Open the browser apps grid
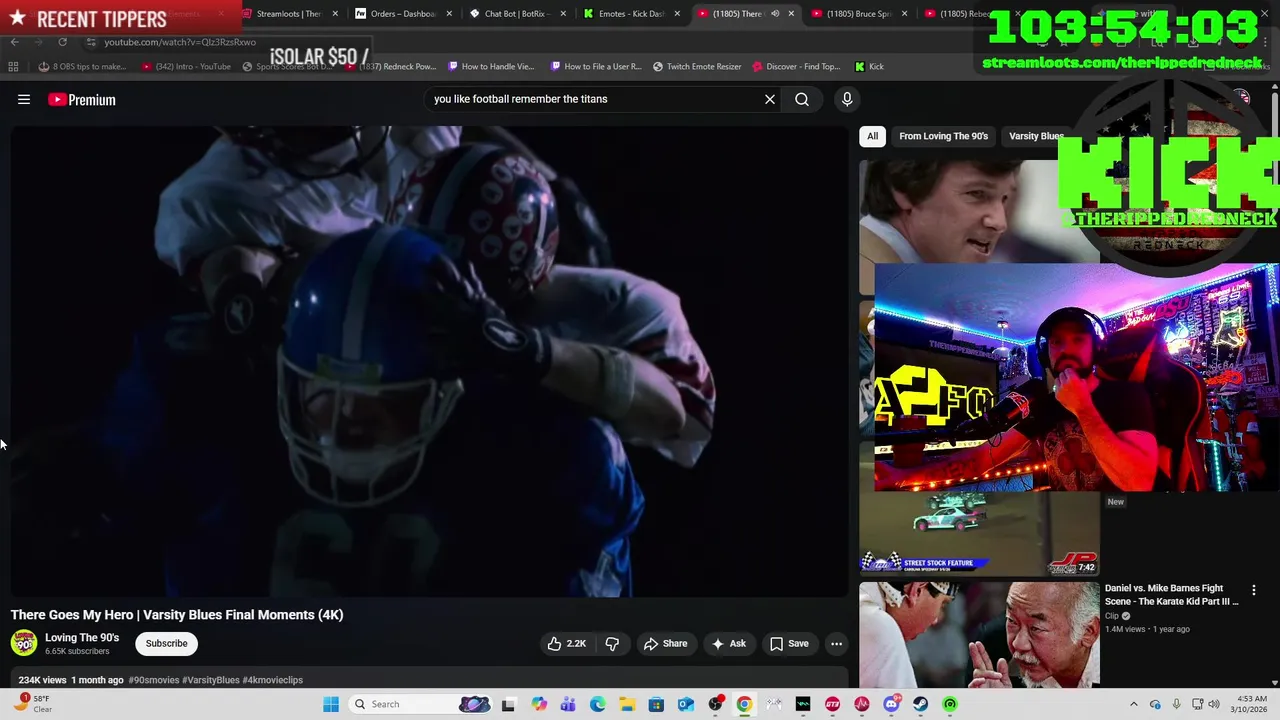 (x=13, y=66)
